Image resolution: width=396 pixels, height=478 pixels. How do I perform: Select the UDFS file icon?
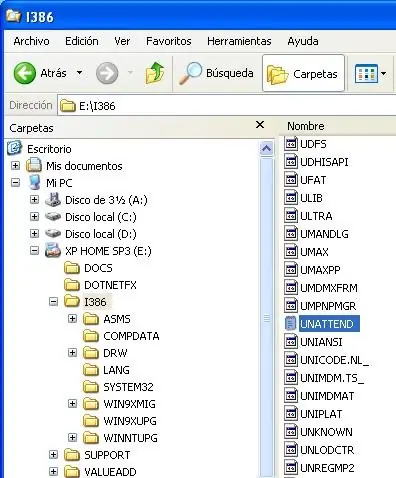click(x=291, y=144)
